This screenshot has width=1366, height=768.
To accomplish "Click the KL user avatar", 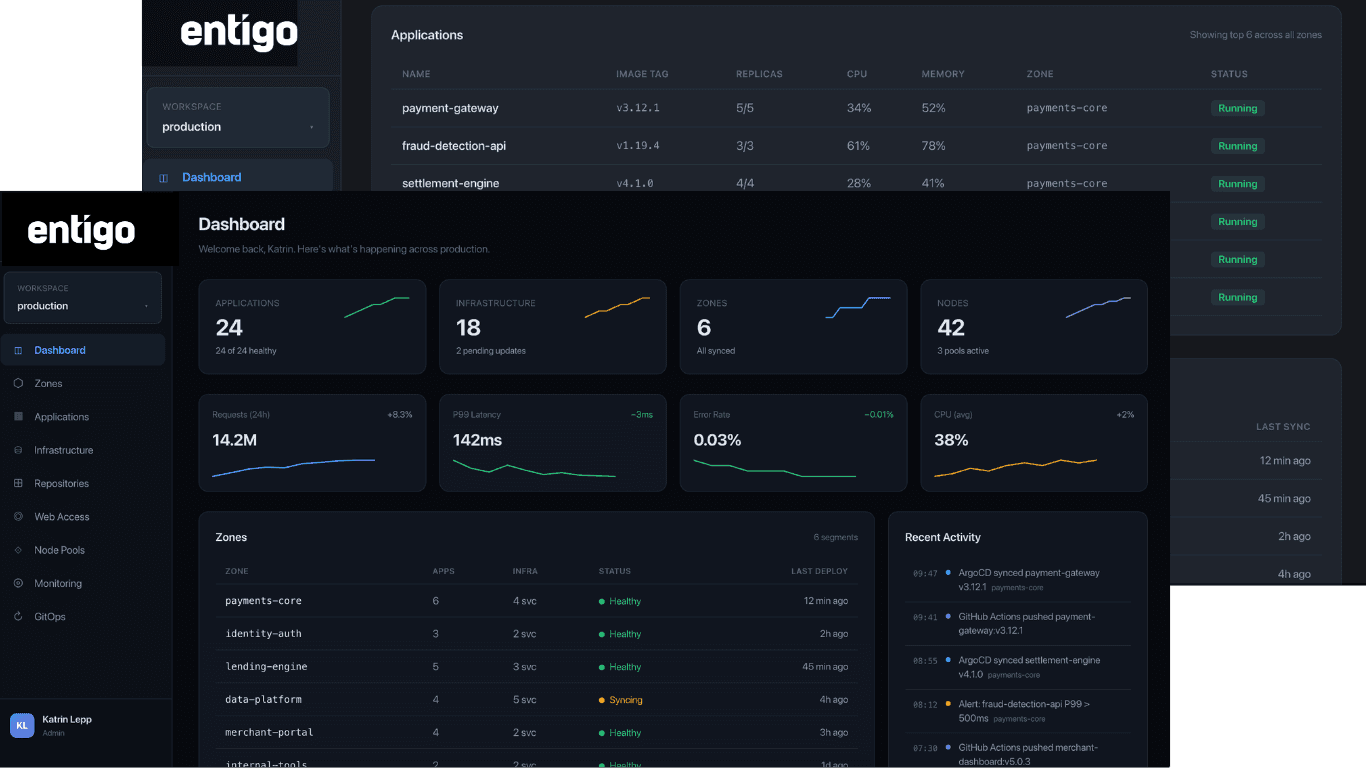I will (x=22, y=725).
